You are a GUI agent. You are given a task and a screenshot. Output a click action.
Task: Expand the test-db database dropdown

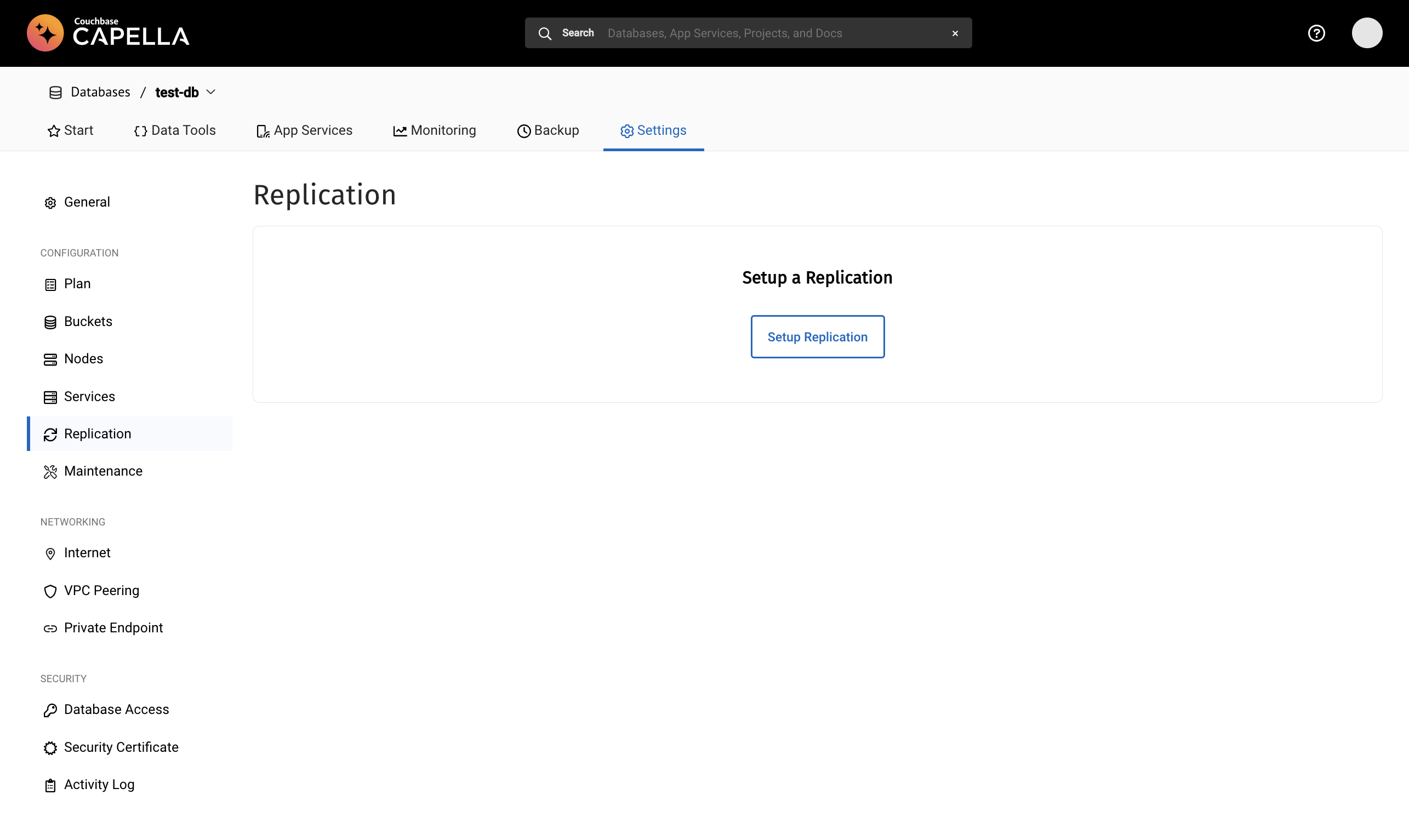pos(210,92)
